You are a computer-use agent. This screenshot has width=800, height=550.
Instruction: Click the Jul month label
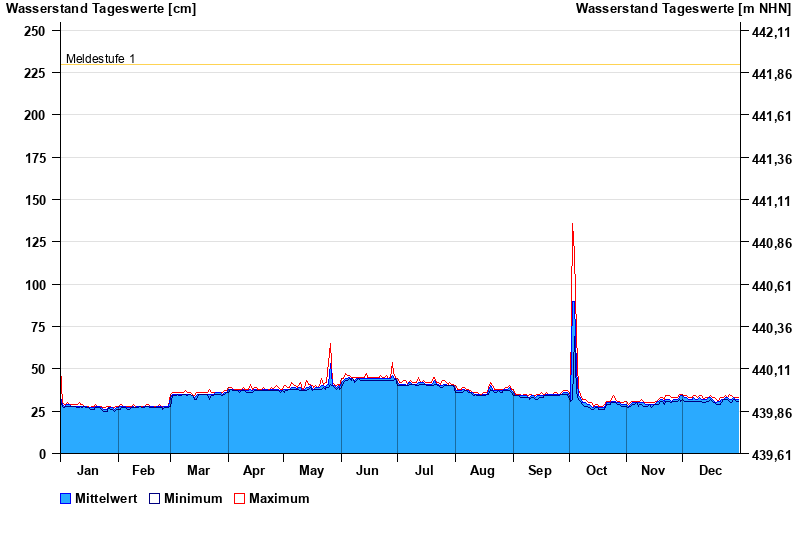point(425,470)
